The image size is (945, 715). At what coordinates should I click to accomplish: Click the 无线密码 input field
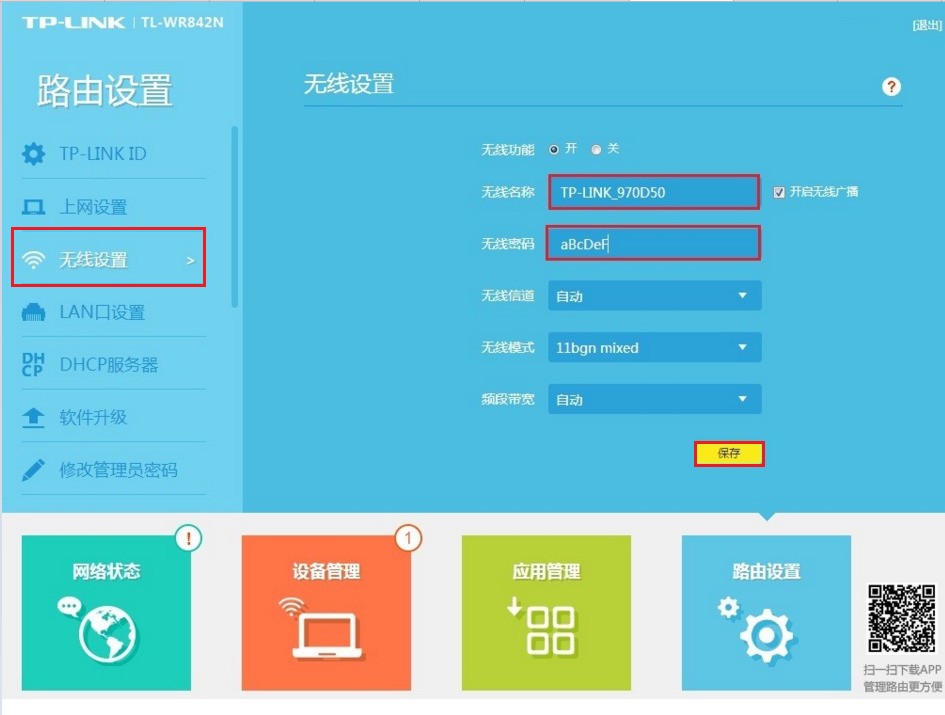(x=654, y=244)
